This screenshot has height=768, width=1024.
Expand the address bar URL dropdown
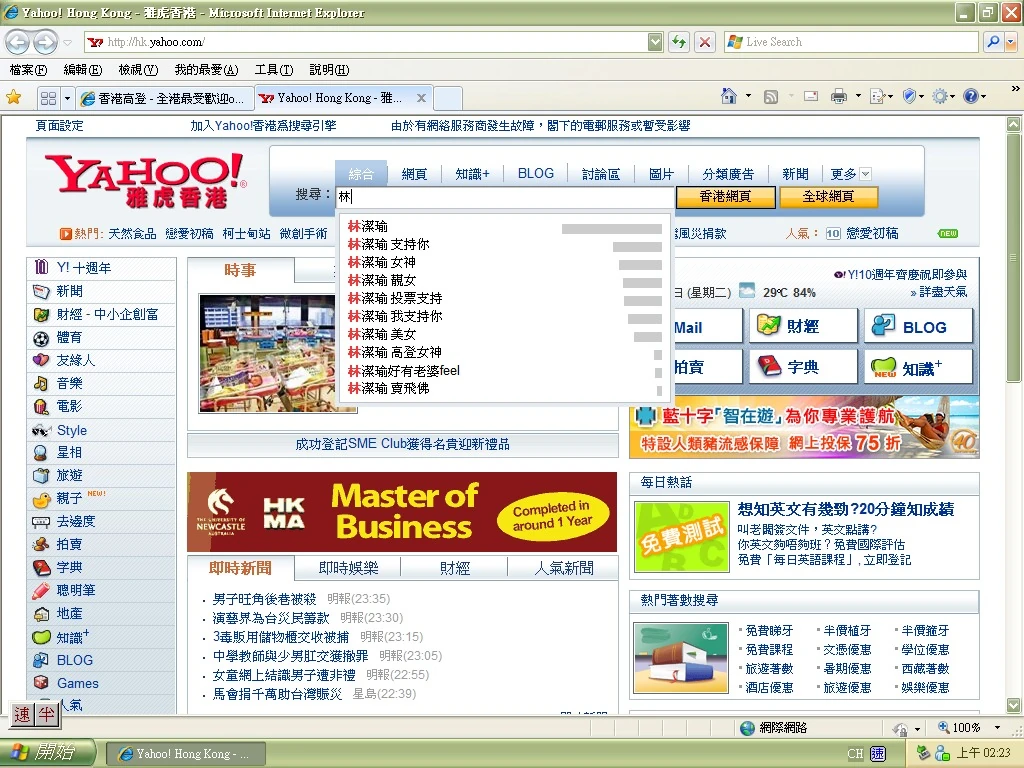click(655, 42)
